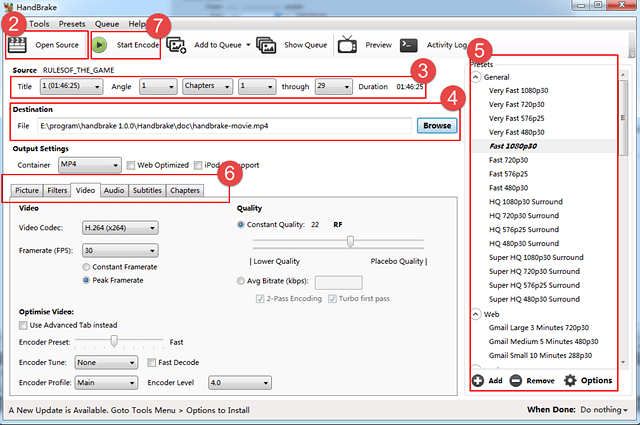Click the Add preset plus icon
This screenshot has width=640, height=425.
tap(478, 380)
